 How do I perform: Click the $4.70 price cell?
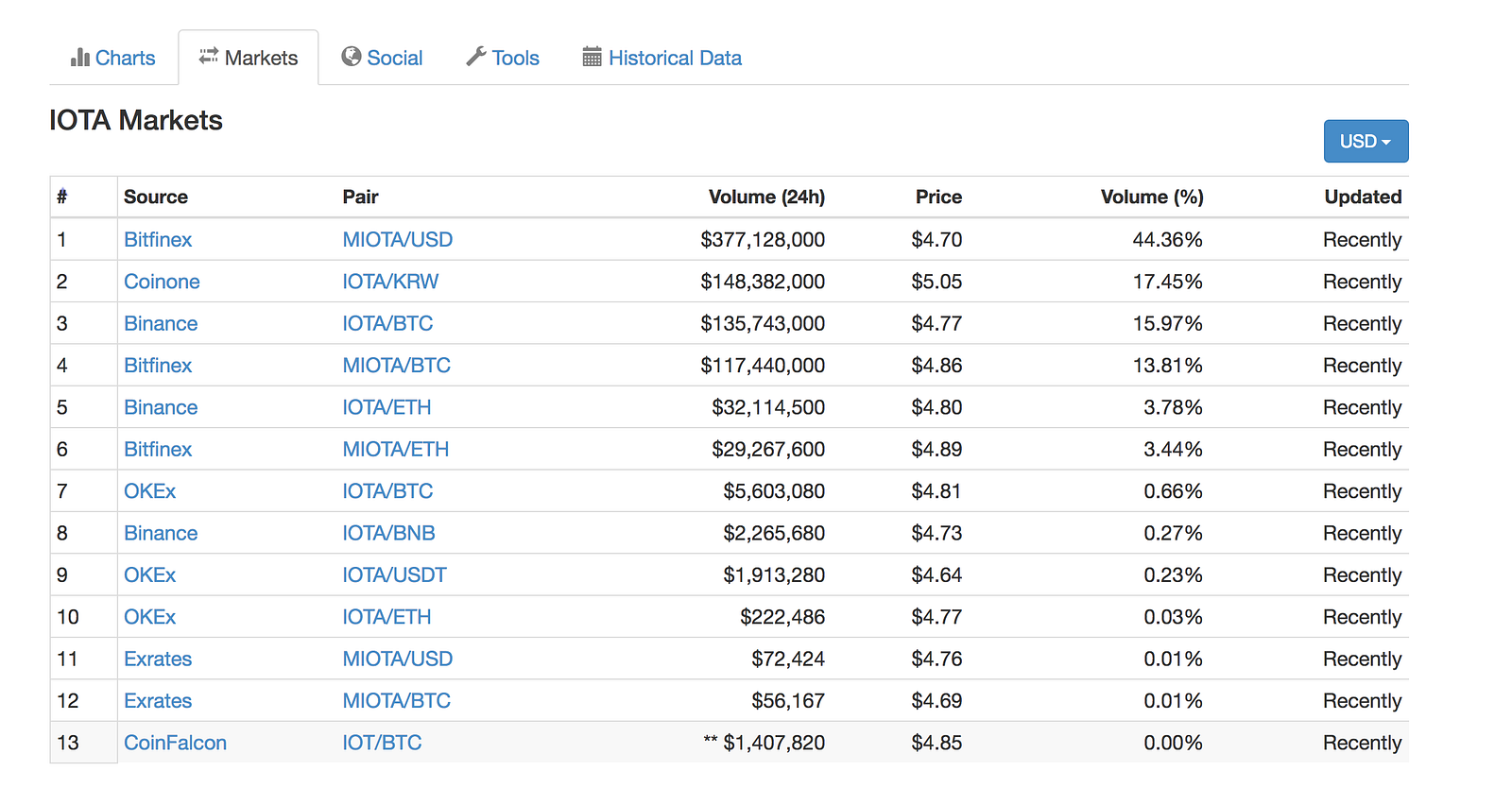[936, 240]
